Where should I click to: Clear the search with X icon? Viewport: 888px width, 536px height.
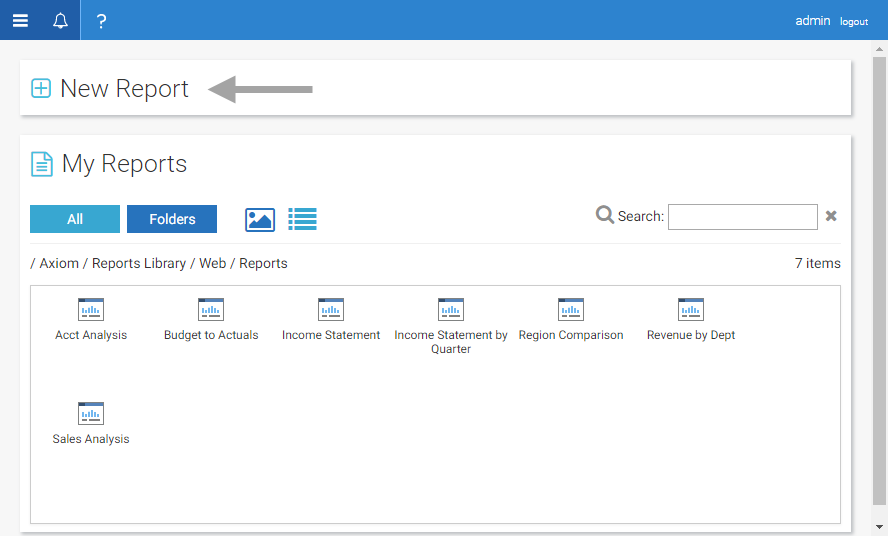(x=831, y=216)
